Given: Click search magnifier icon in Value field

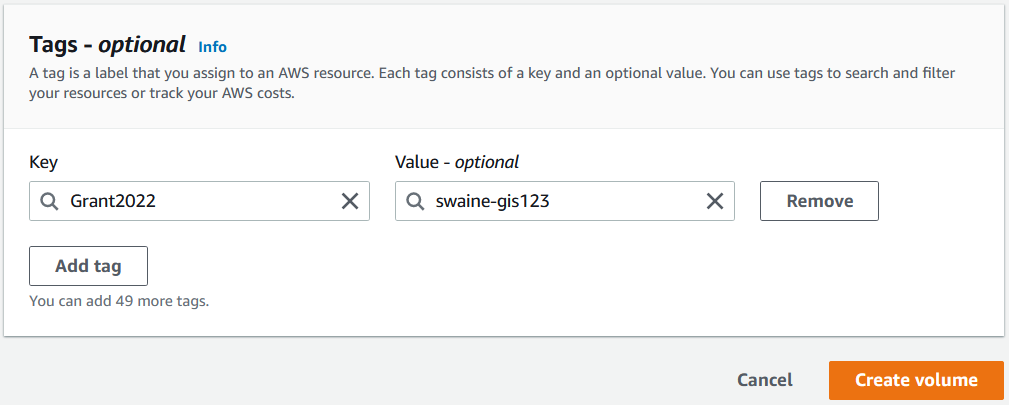Looking at the screenshot, I should point(416,202).
